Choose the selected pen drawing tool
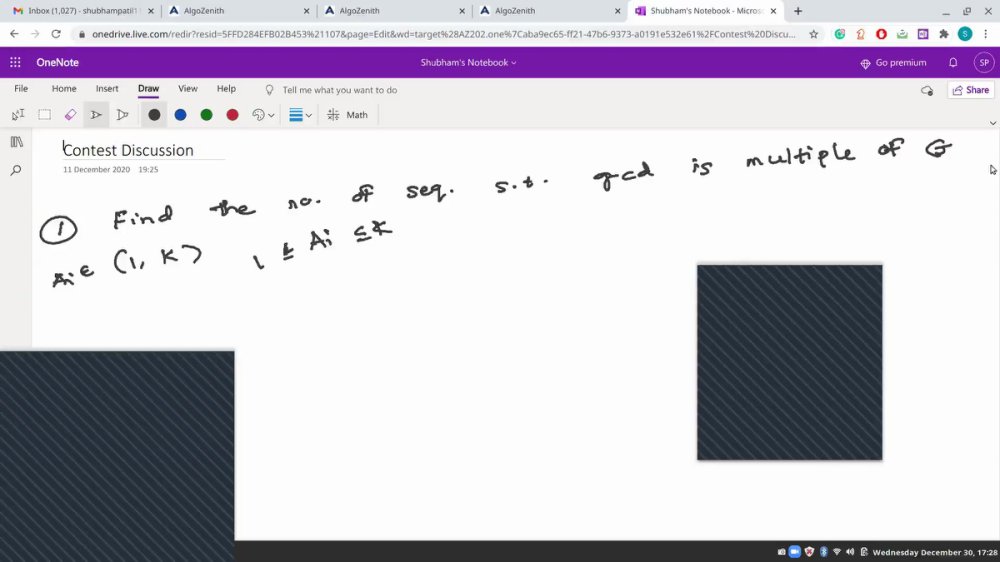Viewport: 1000px width, 562px height. pyautogui.click(x=96, y=115)
